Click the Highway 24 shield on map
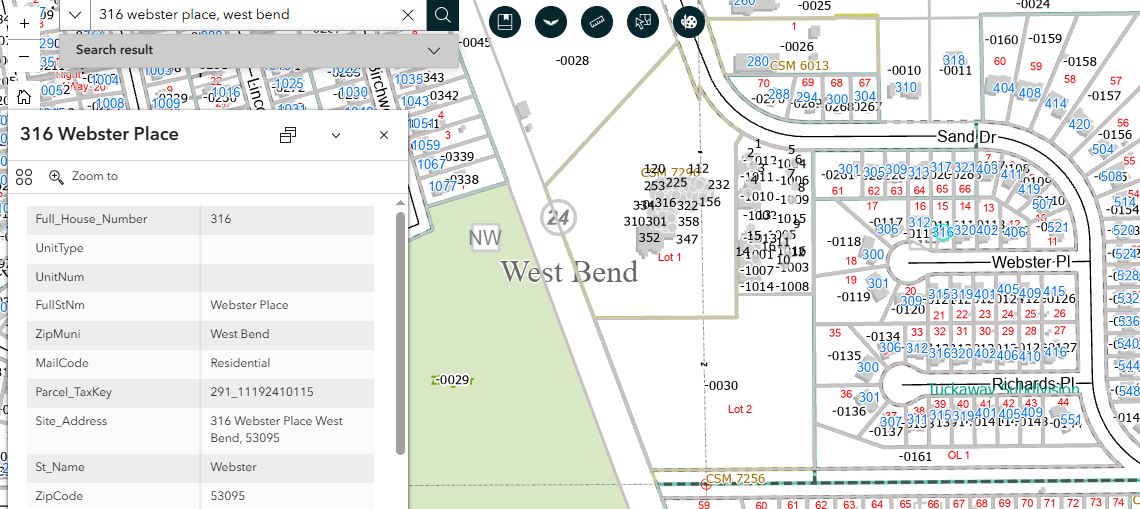This screenshot has width=1140, height=509. pos(556,216)
